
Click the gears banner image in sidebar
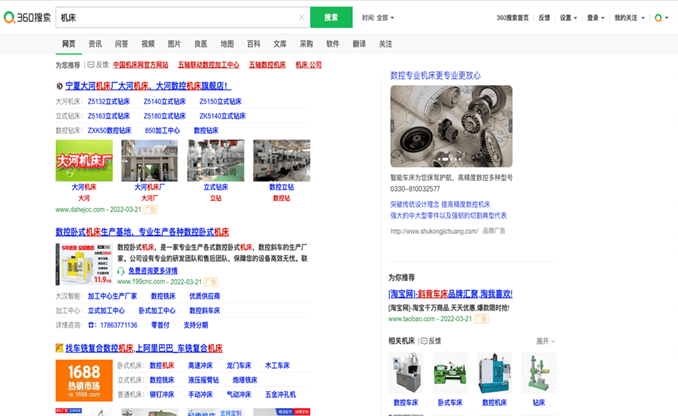pos(451,126)
